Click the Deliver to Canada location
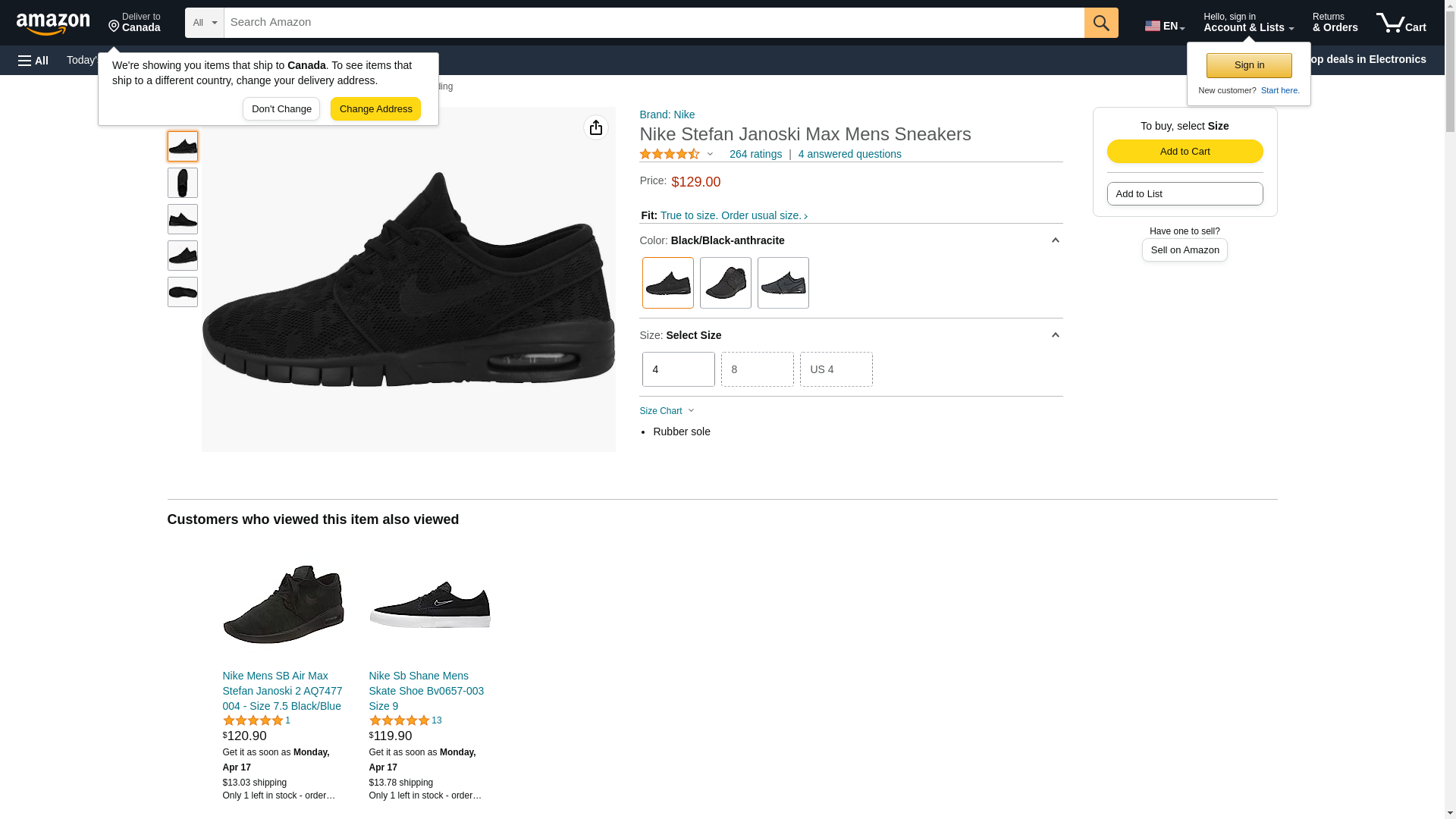 (x=134, y=23)
